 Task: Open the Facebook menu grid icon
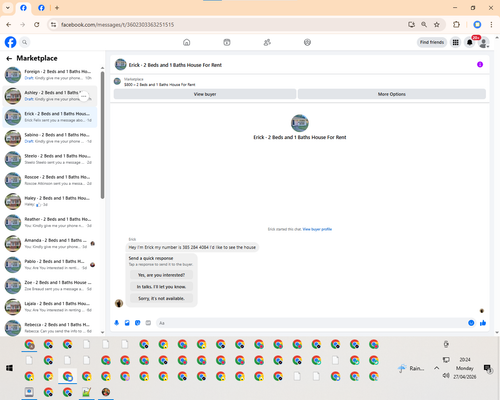[x=455, y=42]
